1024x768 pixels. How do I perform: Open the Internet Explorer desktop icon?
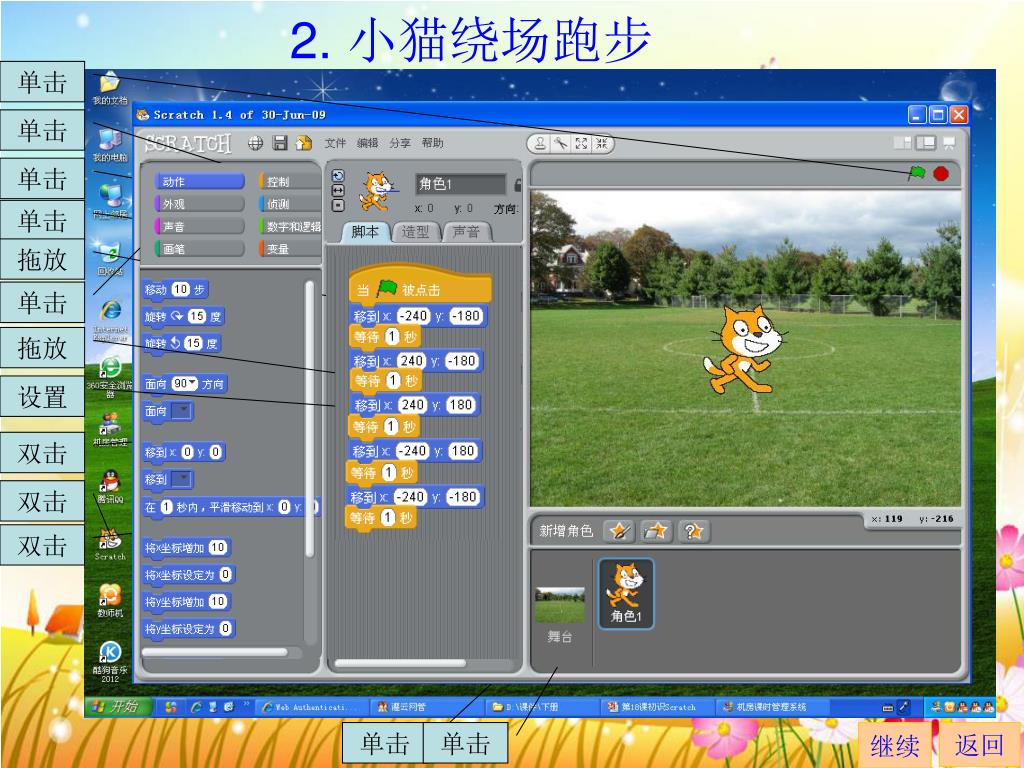coord(110,319)
